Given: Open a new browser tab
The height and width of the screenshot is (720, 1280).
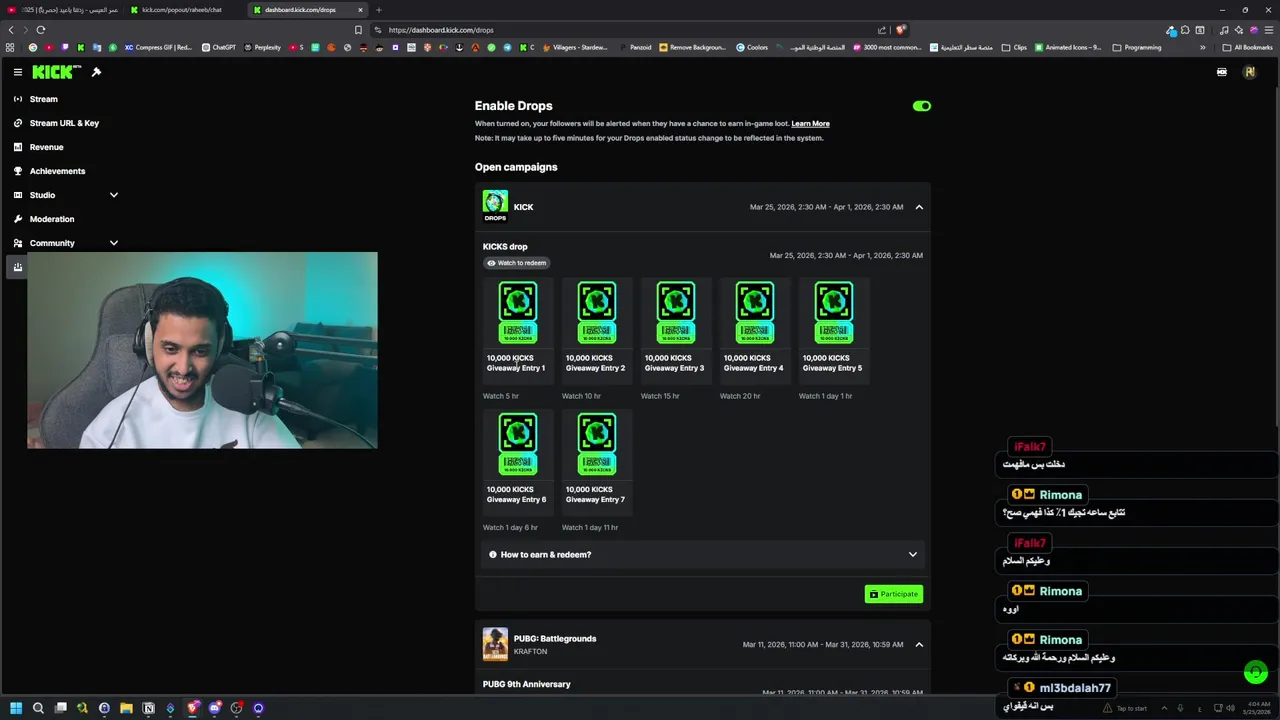Looking at the screenshot, I should 379,10.
